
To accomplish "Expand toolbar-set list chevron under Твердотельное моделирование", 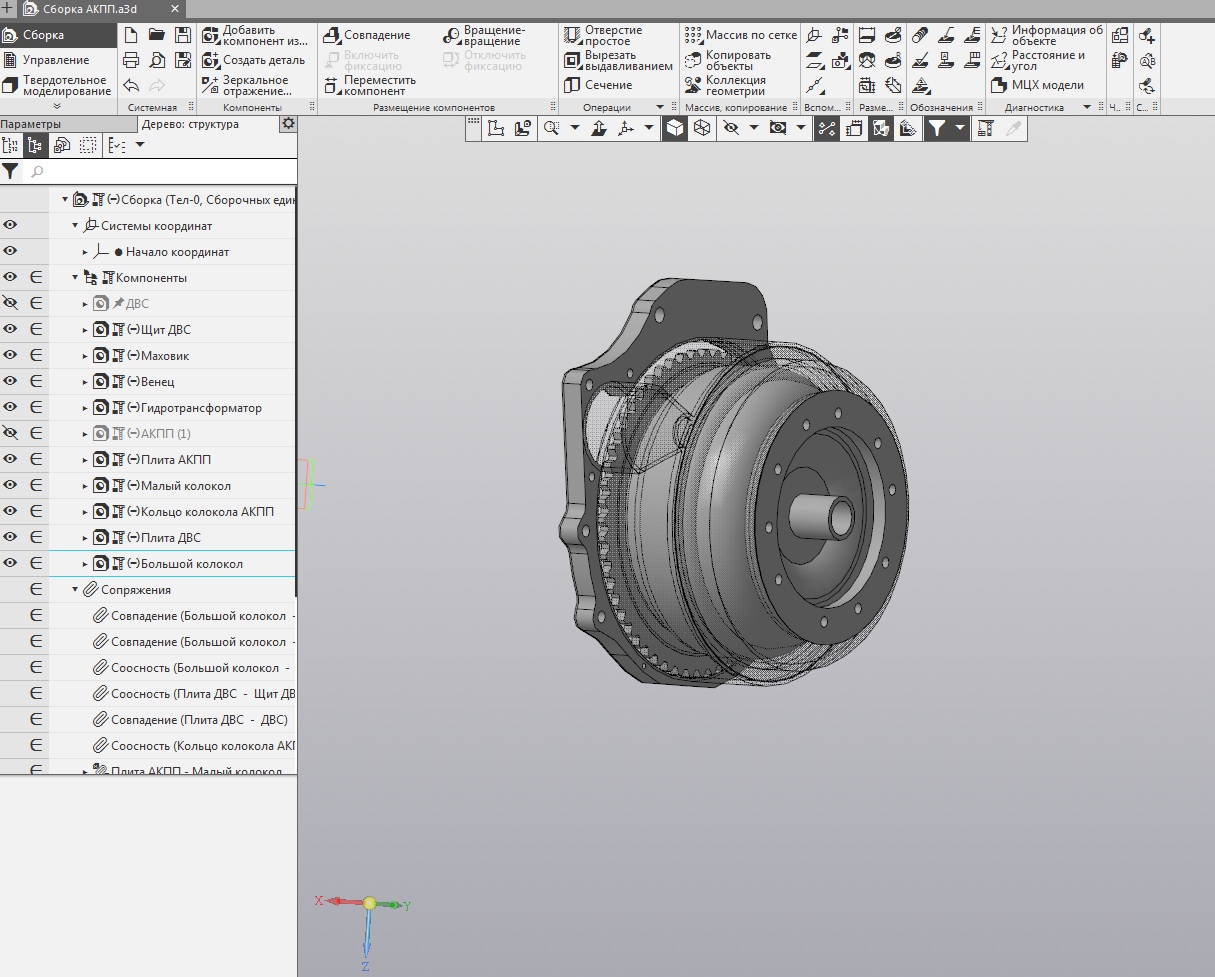I will (x=57, y=106).
